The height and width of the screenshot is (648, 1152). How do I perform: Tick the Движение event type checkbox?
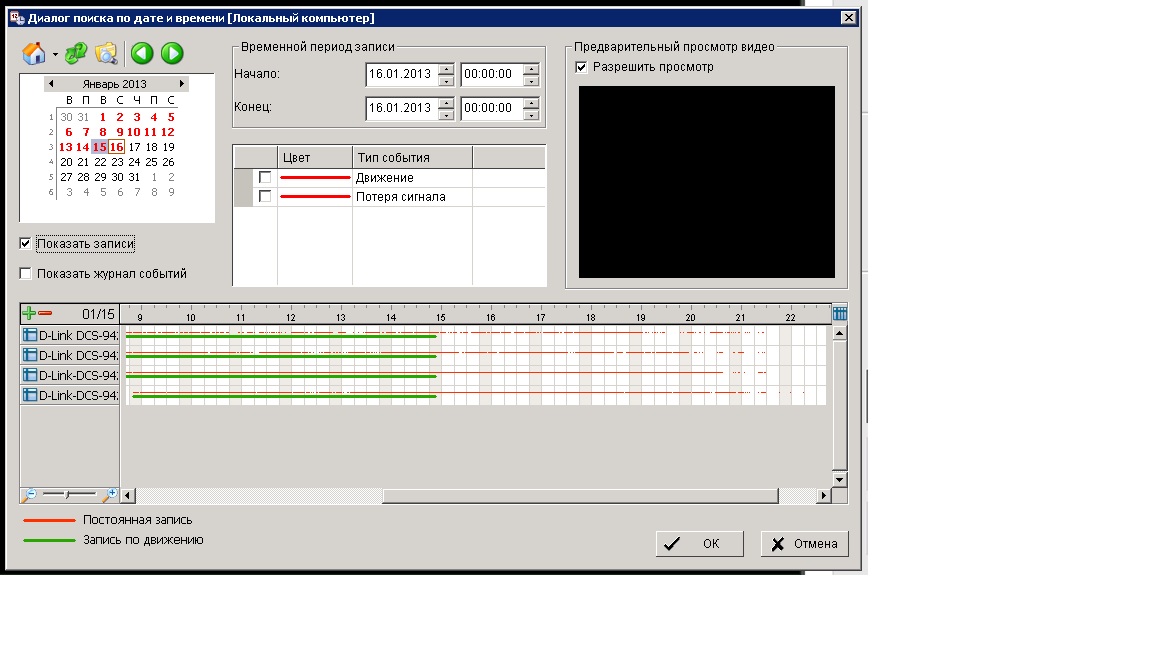(x=265, y=178)
